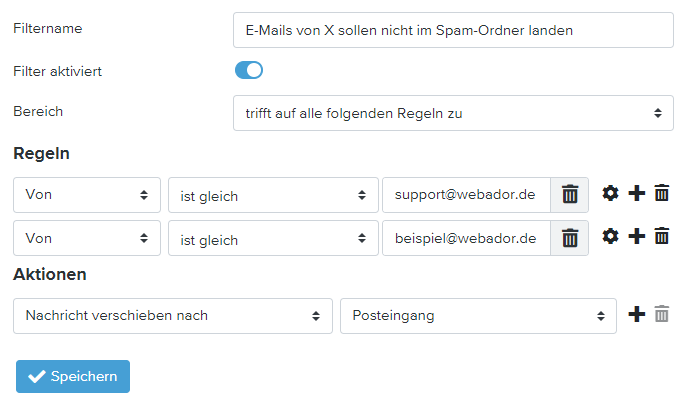685x409 pixels.
Task: Click the greyed trash icon in Aktionen row
Action: [661, 315]
